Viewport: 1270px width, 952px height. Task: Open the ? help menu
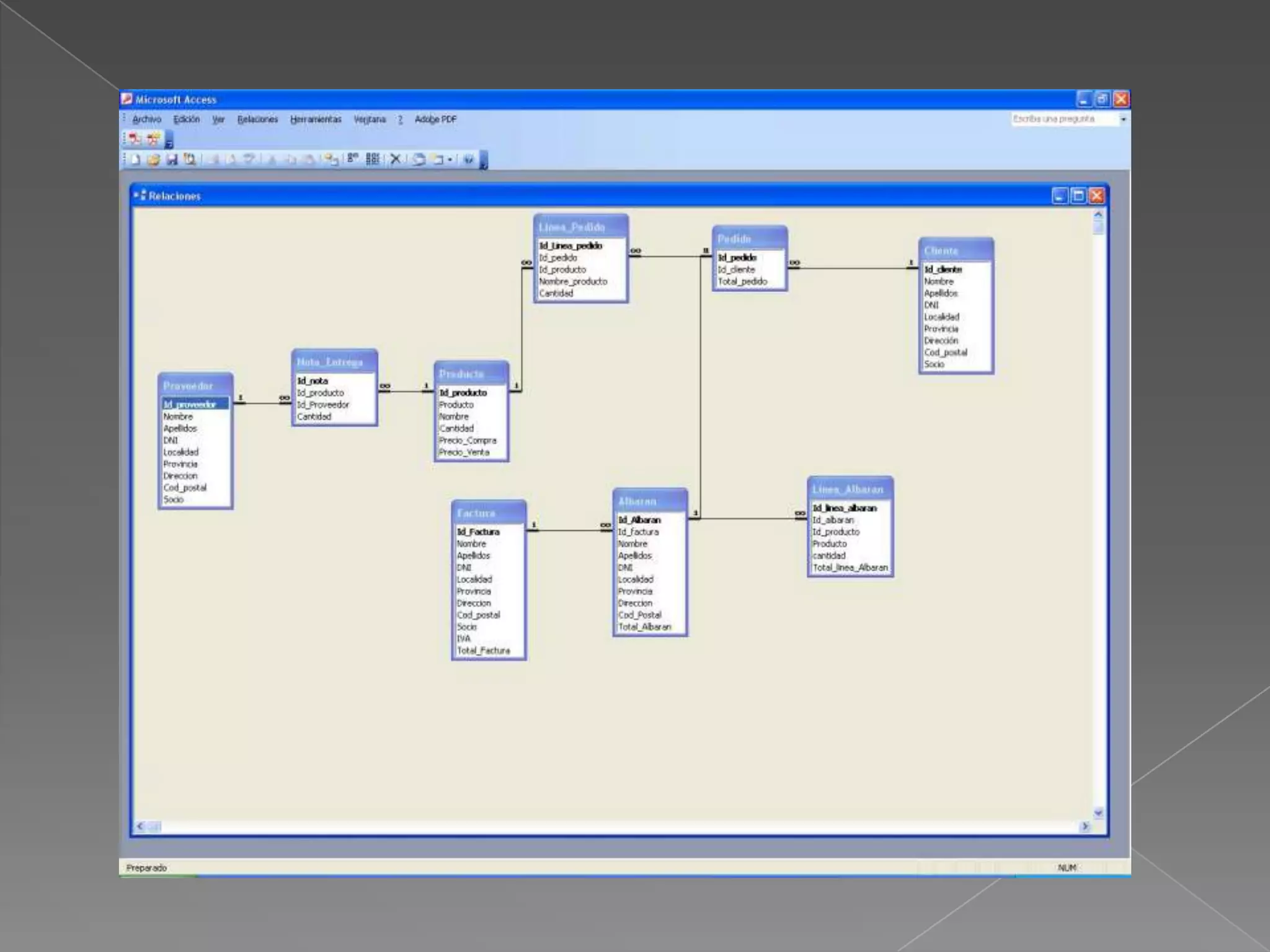pos(401,119)
